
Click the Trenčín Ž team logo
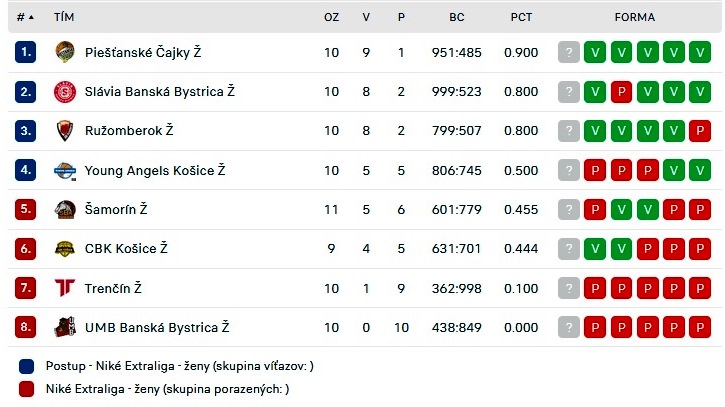click(65, 288)
